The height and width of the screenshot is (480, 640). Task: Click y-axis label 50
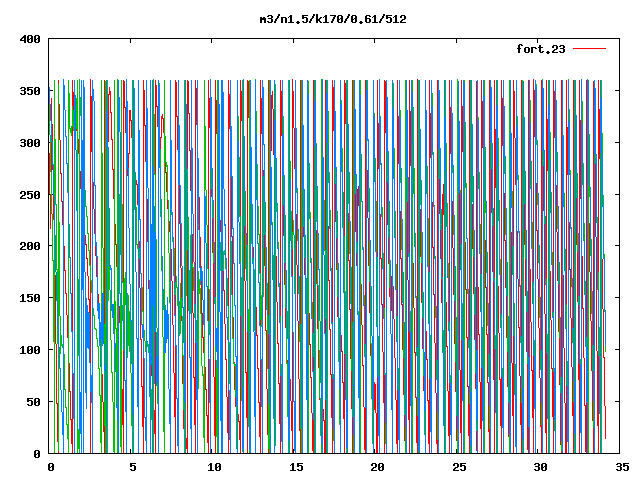point(34,402)
